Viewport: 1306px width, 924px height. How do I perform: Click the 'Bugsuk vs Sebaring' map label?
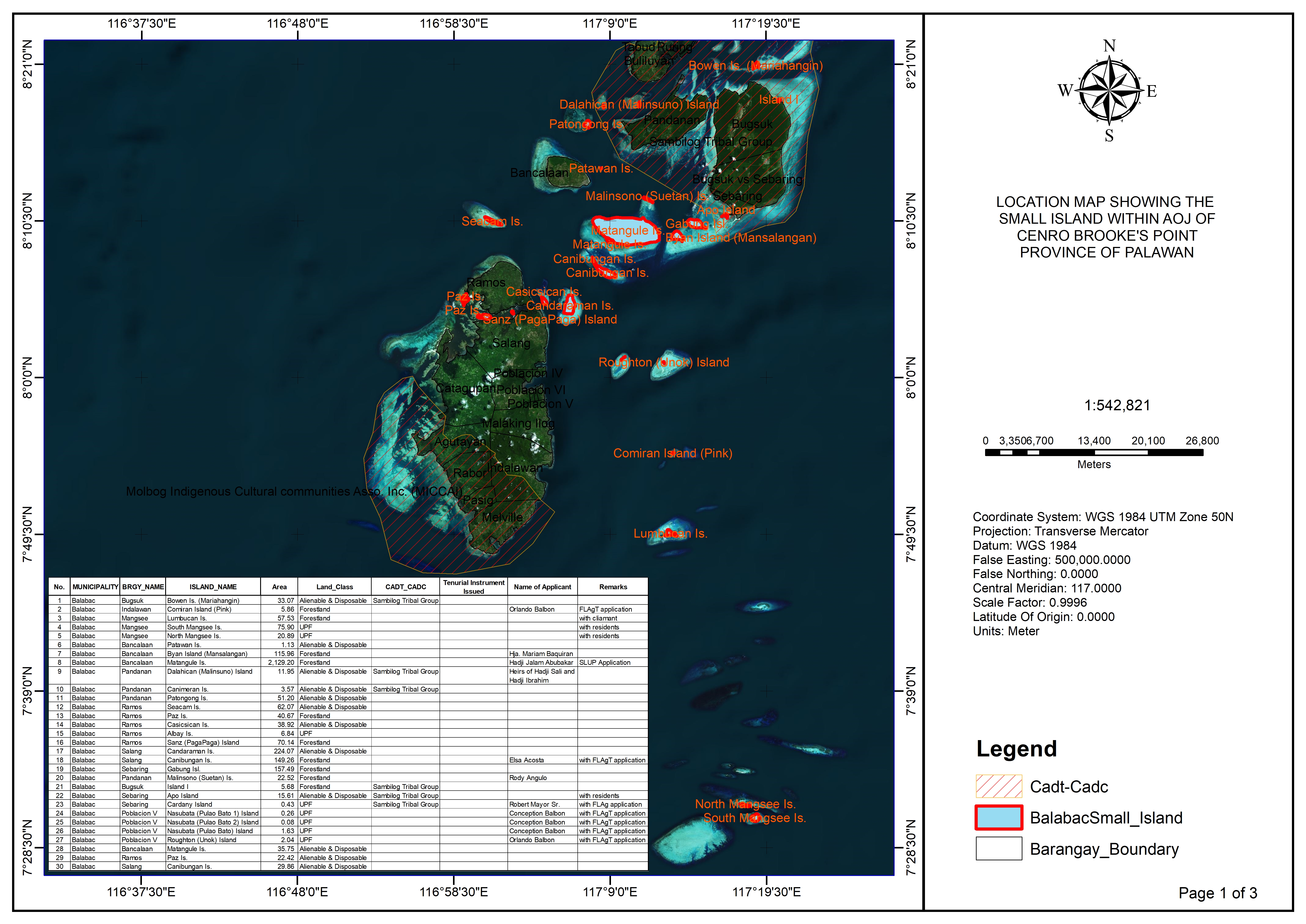[747, 179]
